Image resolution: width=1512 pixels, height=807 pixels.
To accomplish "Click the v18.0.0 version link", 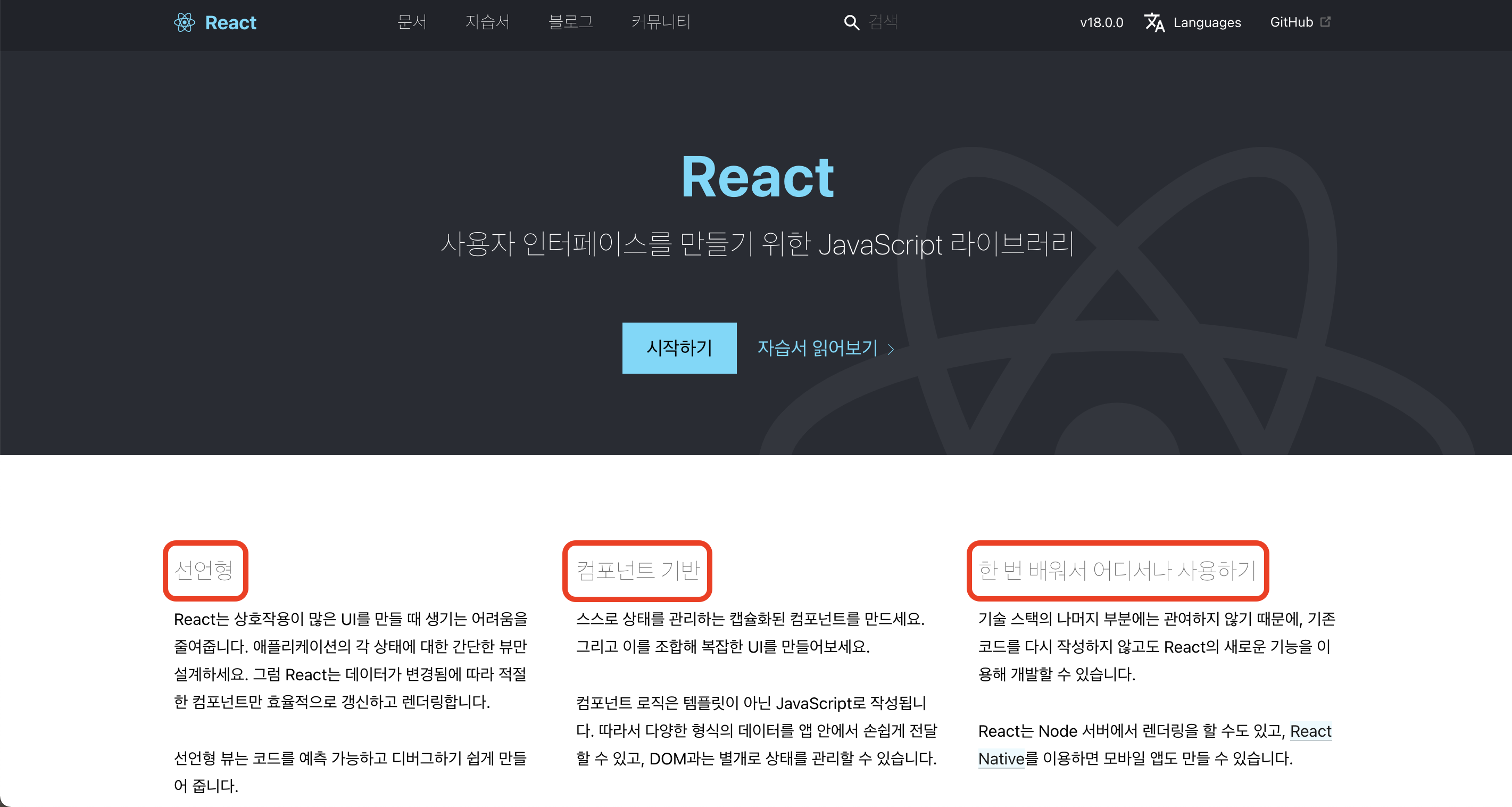I will tap(1101, 22).
